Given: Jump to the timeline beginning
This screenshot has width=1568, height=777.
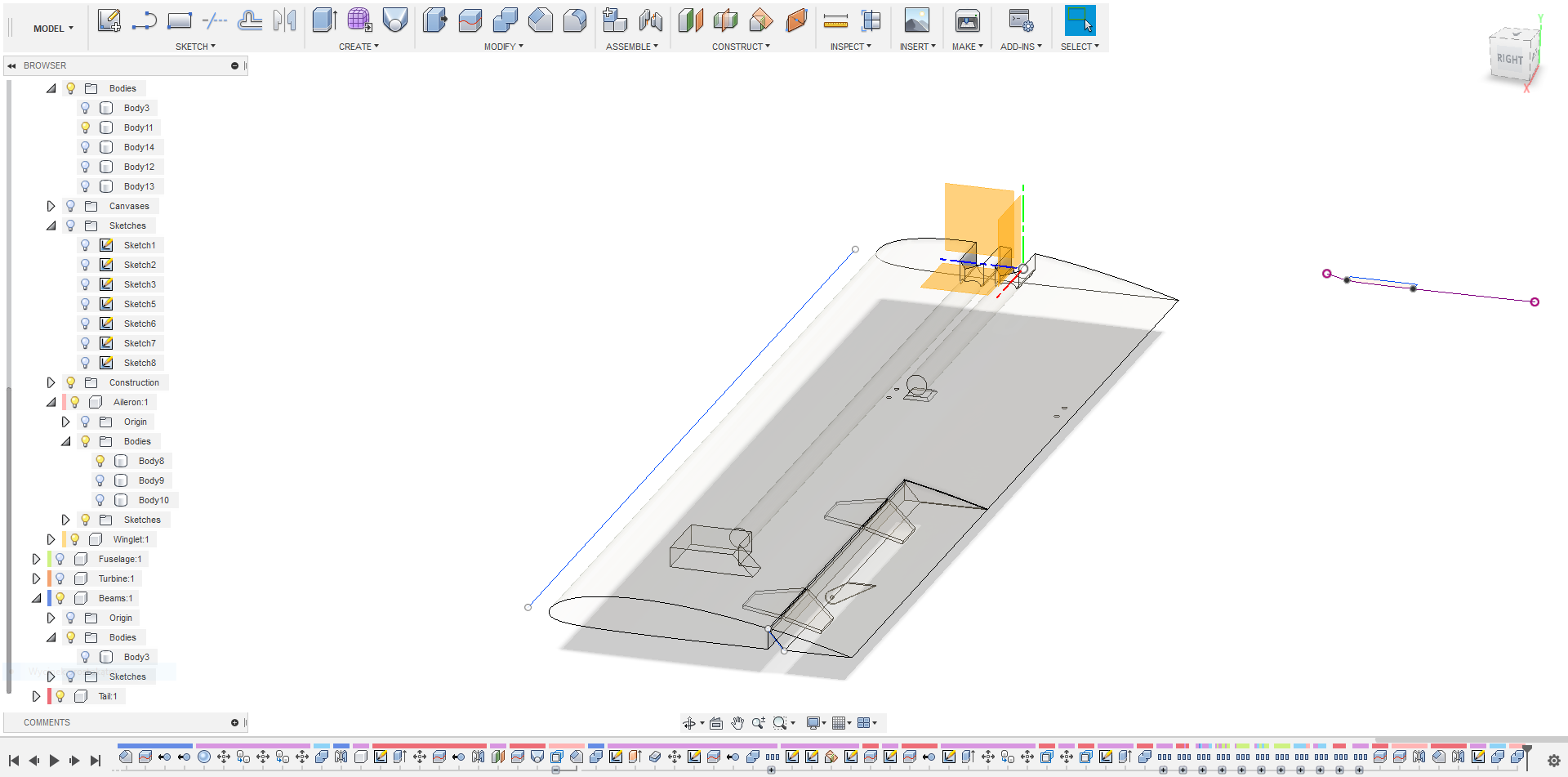Looking at the screenshot, I should [14, 761].
